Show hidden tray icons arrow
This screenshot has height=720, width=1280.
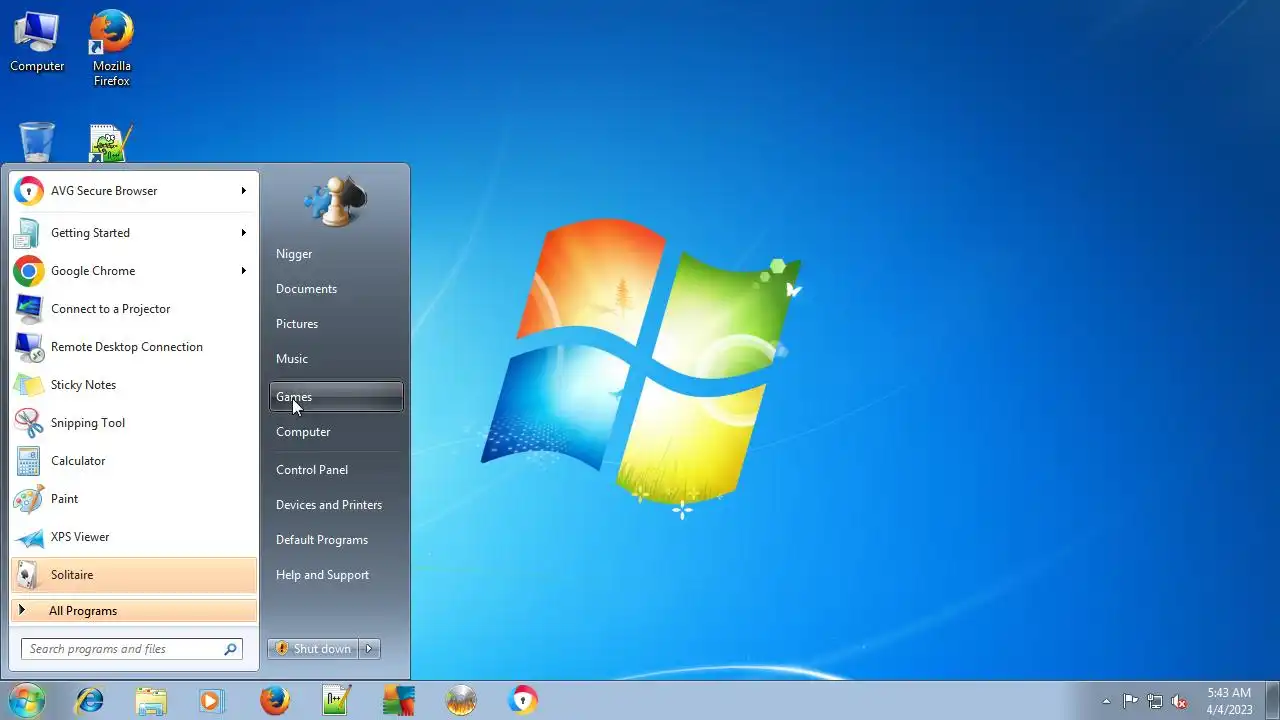click(1106, 701)
